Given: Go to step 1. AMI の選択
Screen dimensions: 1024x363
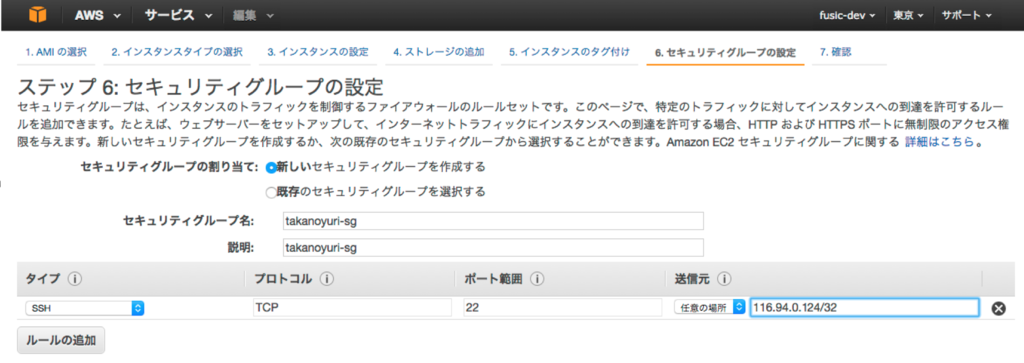Looking at the screenshot, I should coord(56,52).
